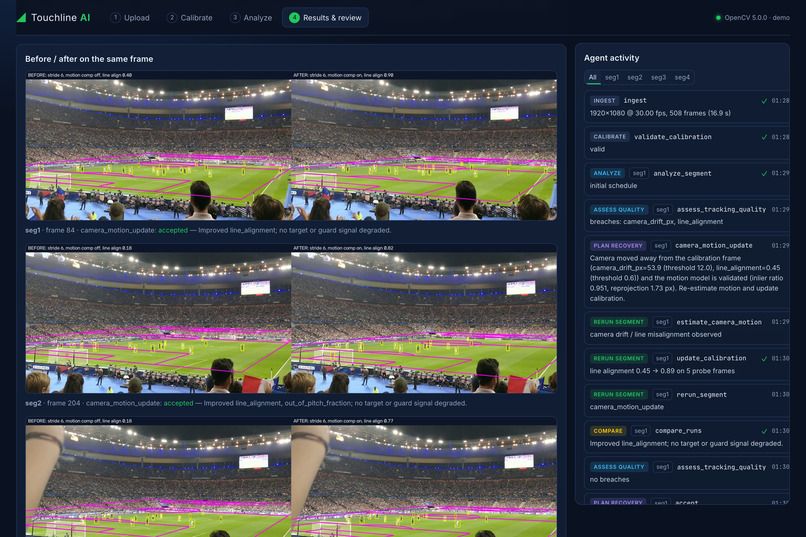806x537 pixels.
Task: Show All agent activity
Action: point(593,77)
